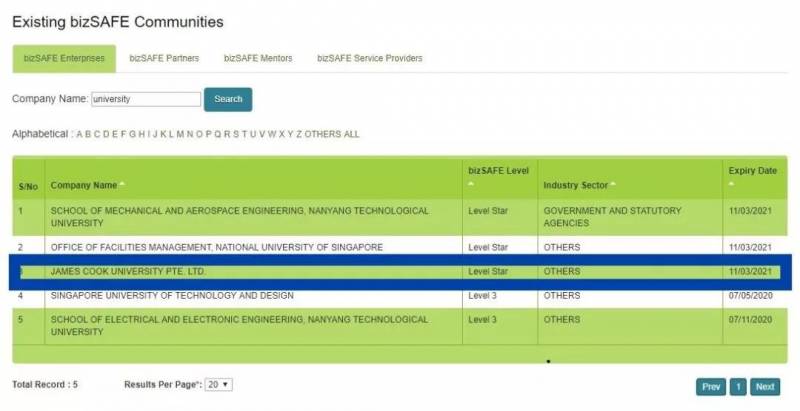This screenshot has width=800, height=411.
Task: Switch to the bizSAFE Partners tab
Action: [164, 58]
